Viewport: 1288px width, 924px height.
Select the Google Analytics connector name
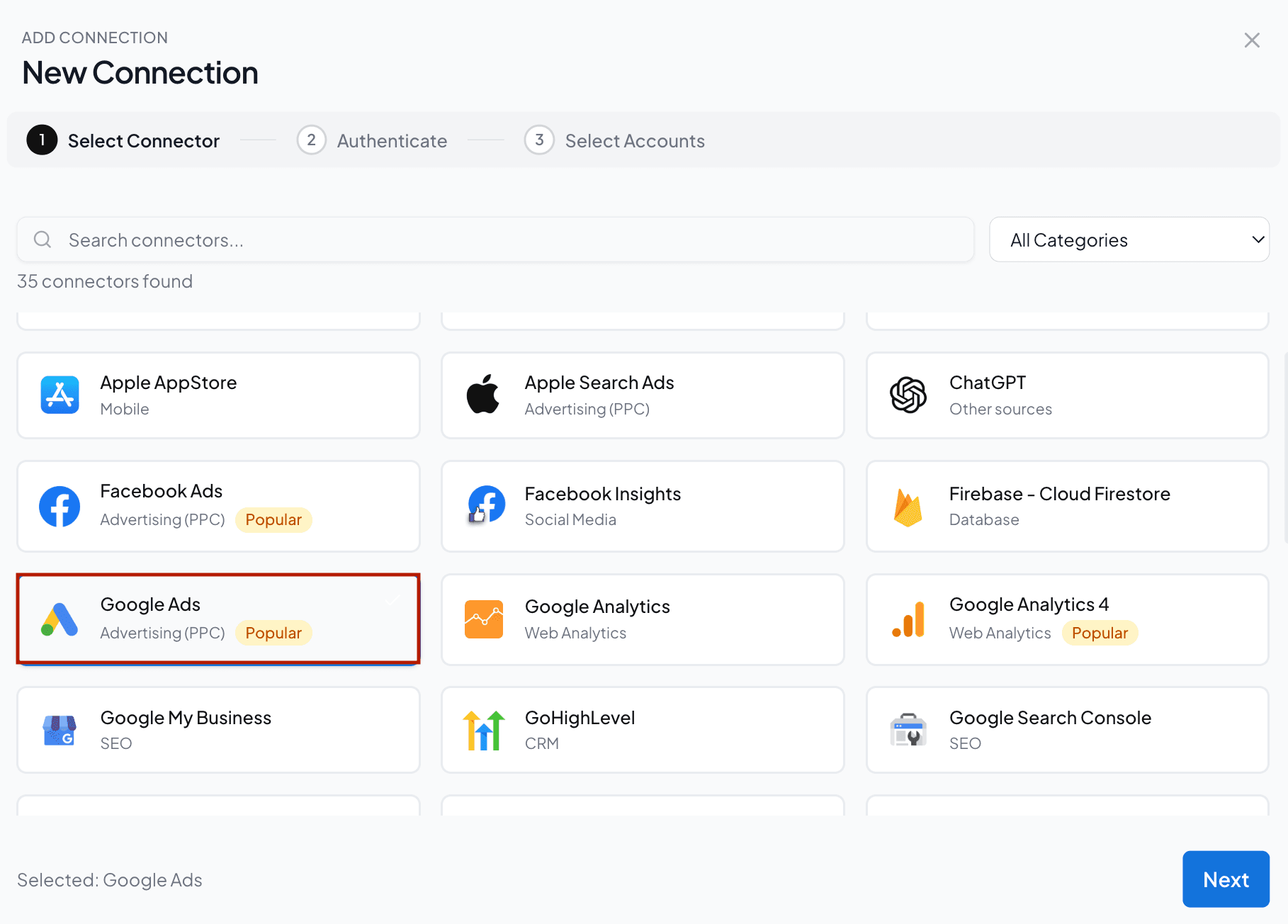pyautogui.click(x=597, y=607)
